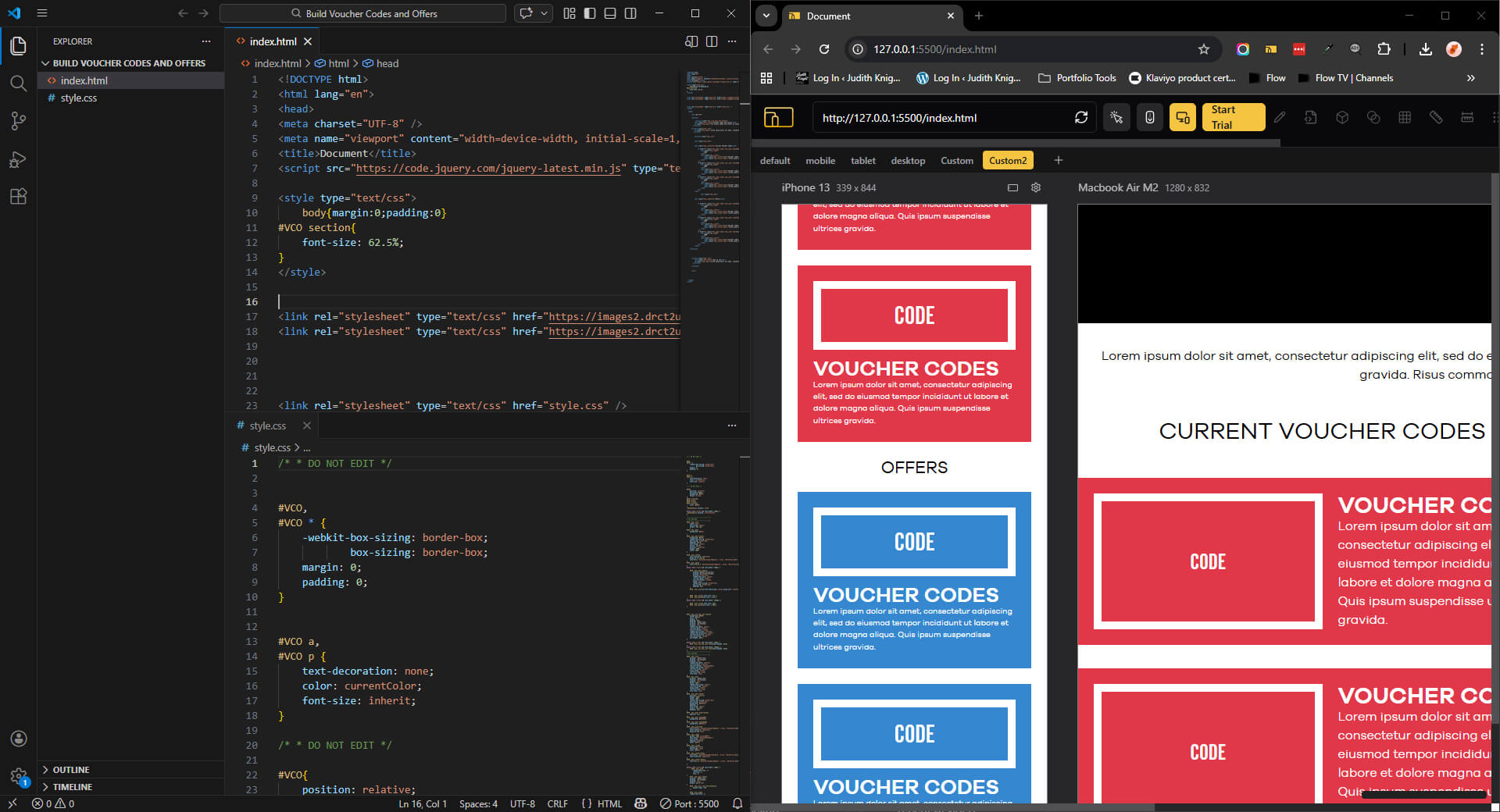Add a new device preset with plus
The image size is (1500, 812).
(1059, 160)
